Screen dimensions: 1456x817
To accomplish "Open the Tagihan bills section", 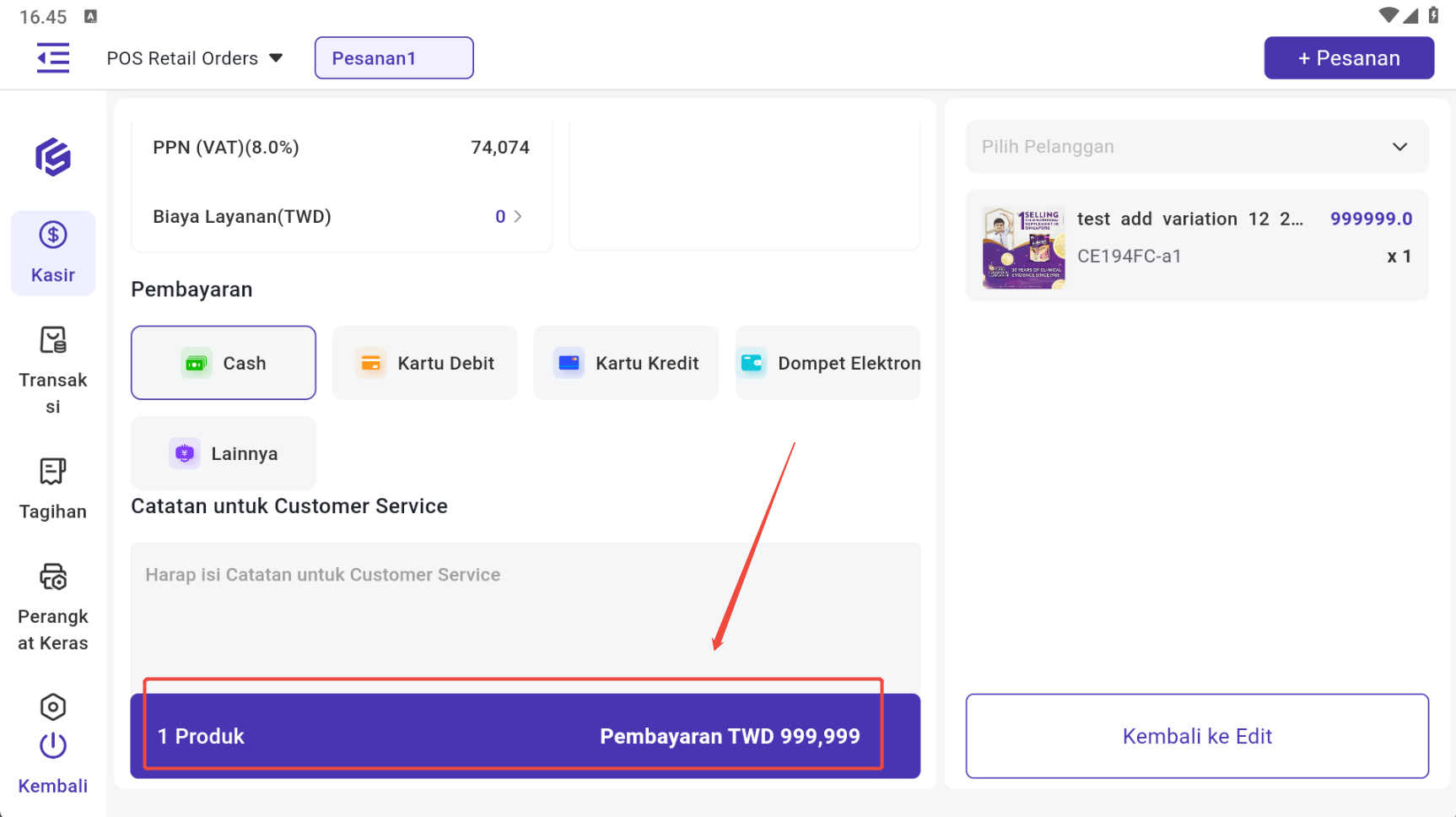I will pyautogui.click(x=53, y=489).
